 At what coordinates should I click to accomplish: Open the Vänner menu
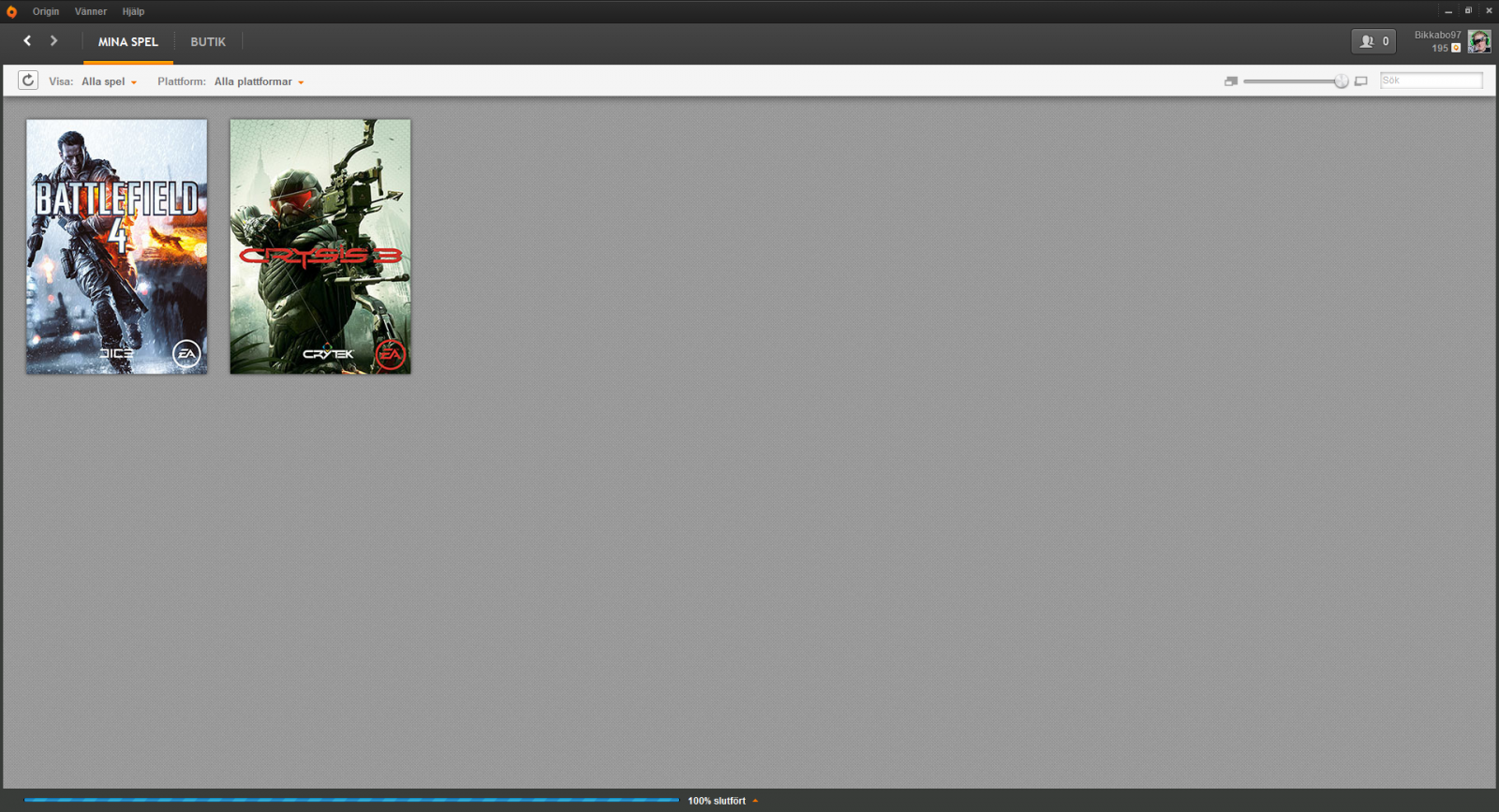pyautogui.click(x=91, y=12)
